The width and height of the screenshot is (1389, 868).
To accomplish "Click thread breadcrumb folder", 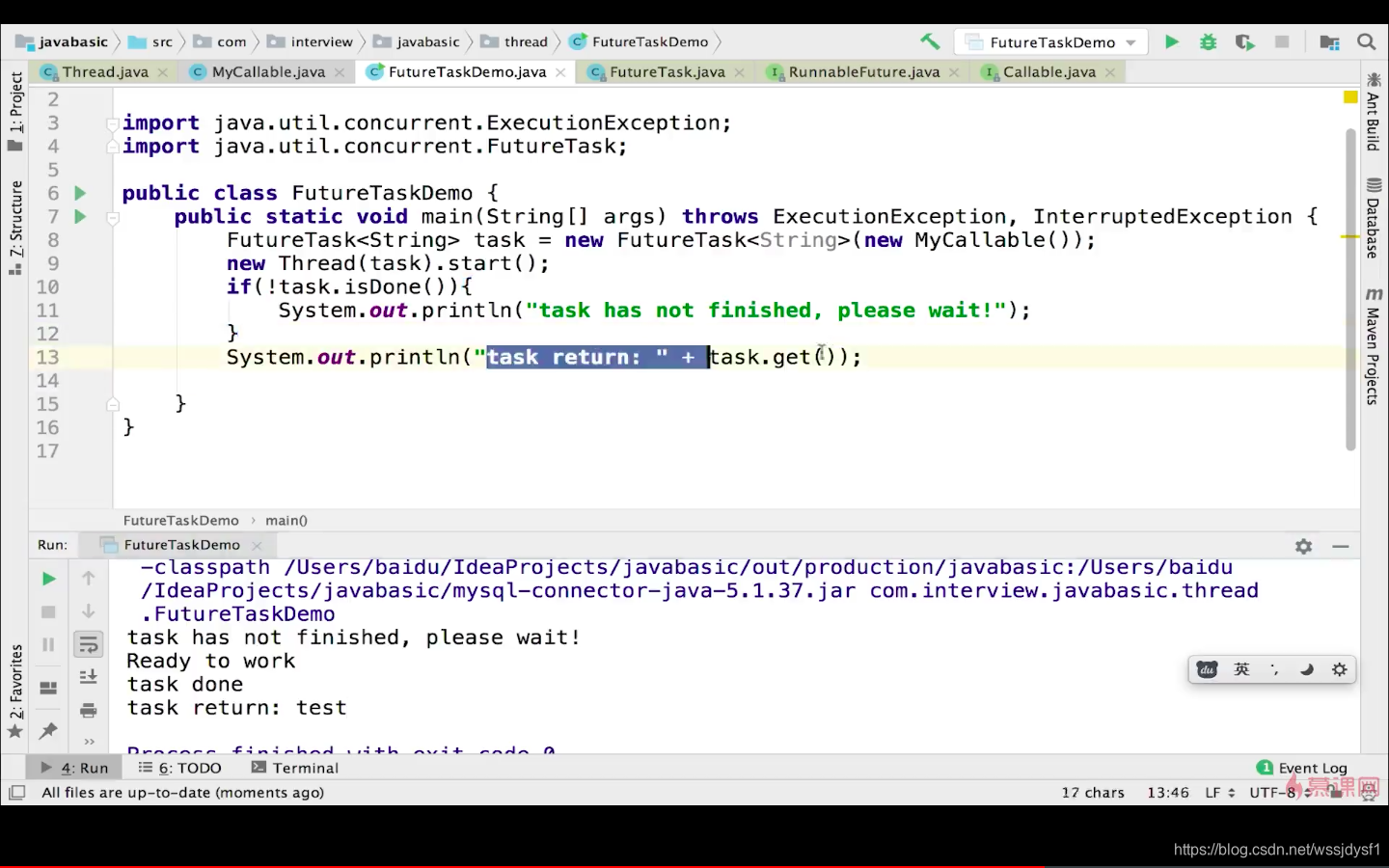I will [515, 41].
